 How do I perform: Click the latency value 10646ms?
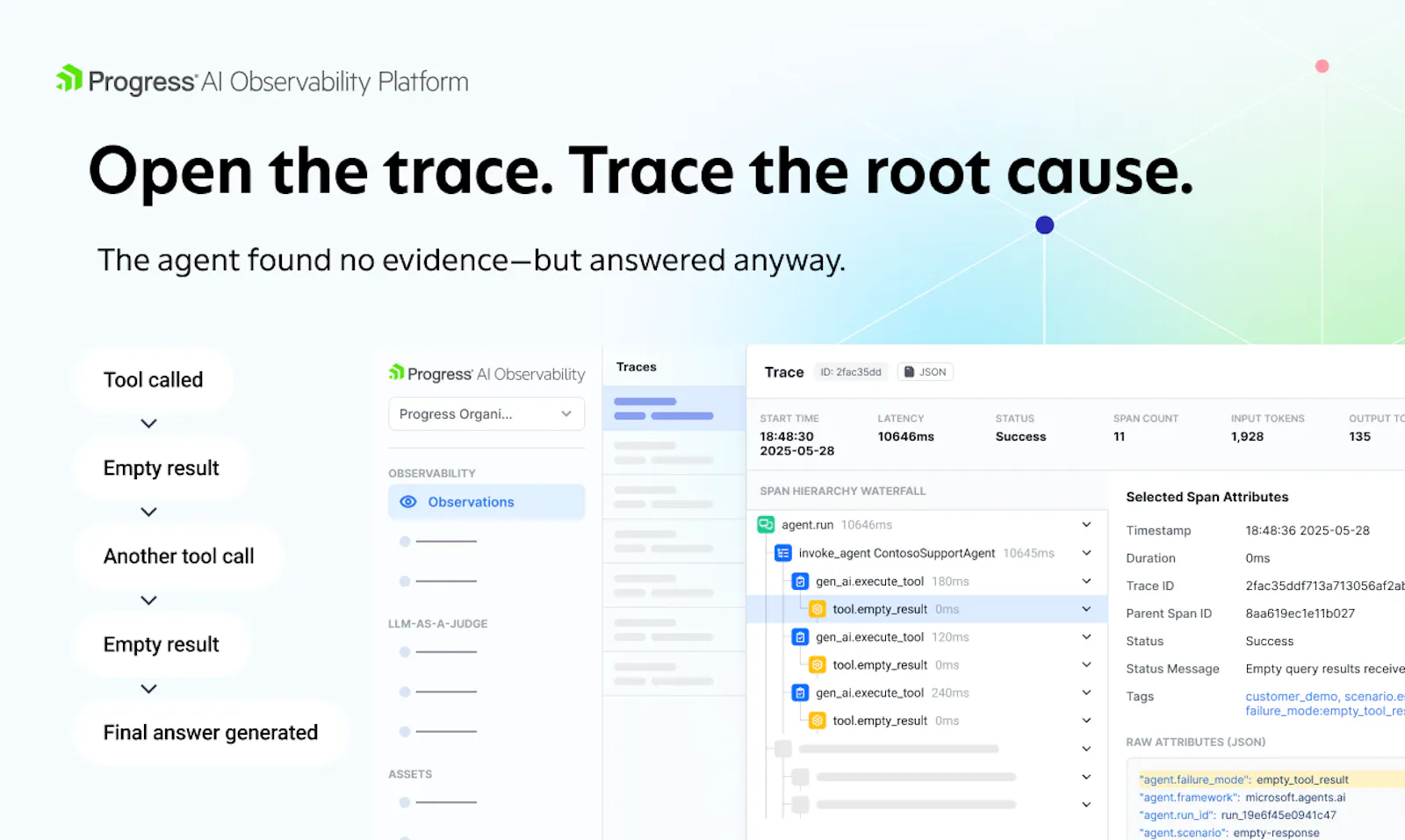906,436
